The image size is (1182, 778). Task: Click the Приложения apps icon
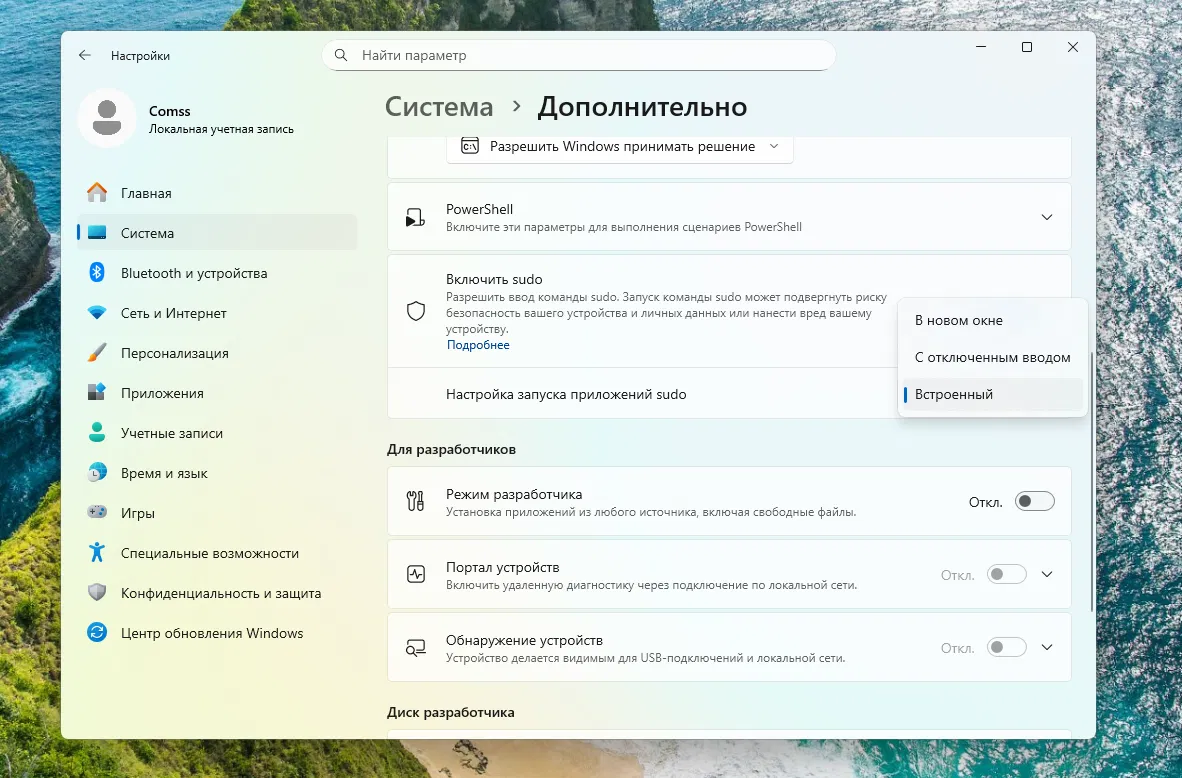point(96,393)
